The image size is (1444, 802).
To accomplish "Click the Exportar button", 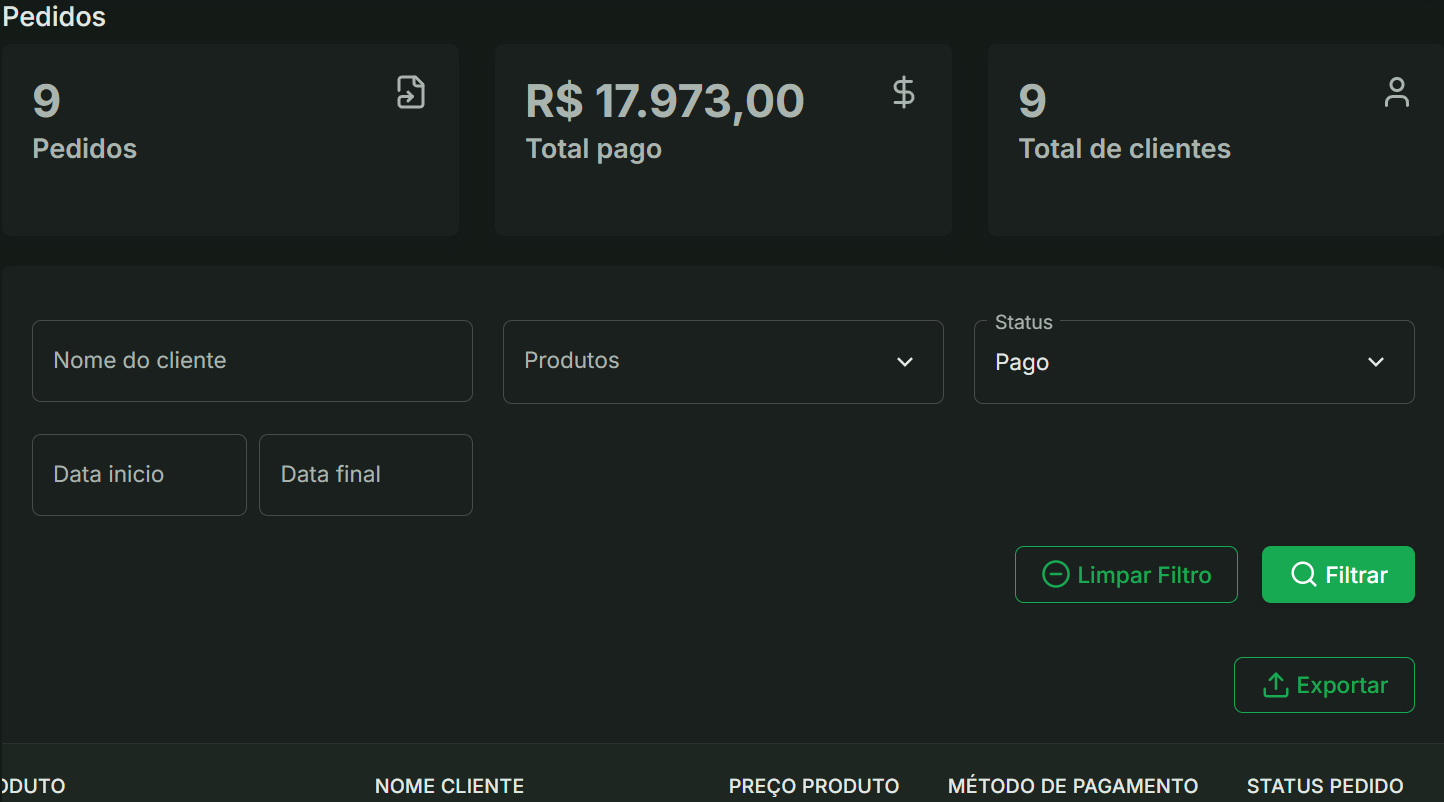I will pos(1324,685).
